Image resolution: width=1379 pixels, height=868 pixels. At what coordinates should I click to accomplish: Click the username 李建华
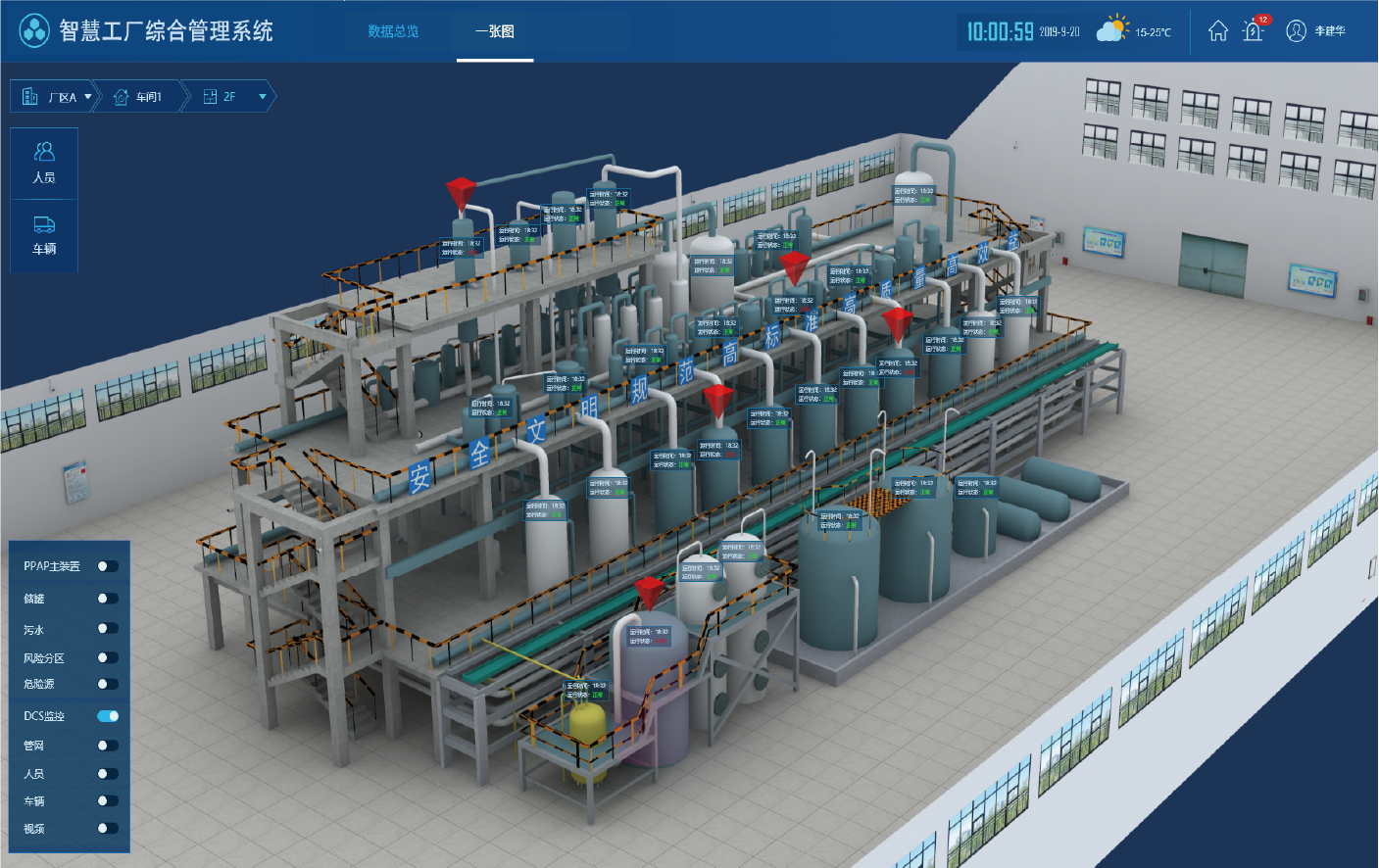(1330, 31)
